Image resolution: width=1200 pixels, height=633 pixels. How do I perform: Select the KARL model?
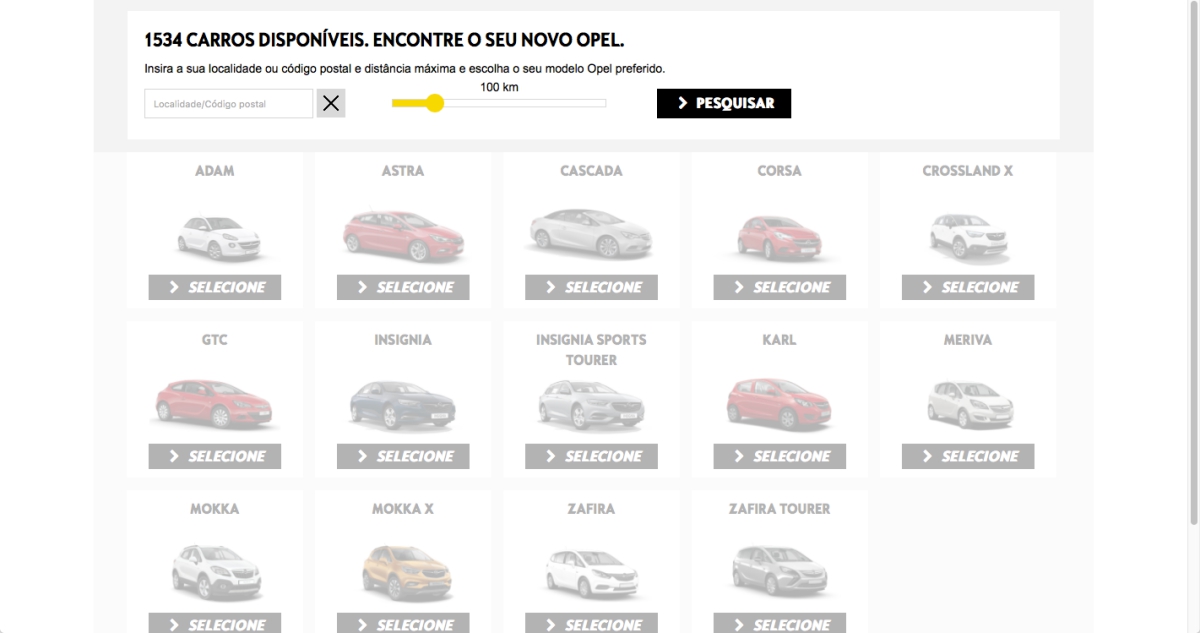[779, 456]
